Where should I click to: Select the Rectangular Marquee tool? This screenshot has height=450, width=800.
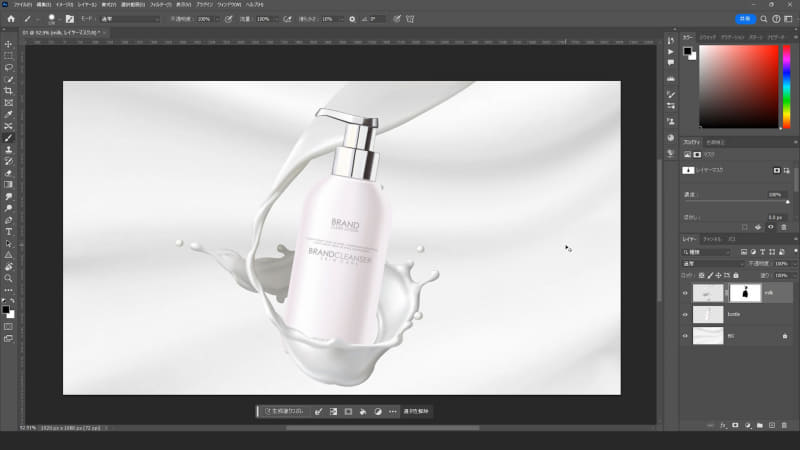[9, 56]
